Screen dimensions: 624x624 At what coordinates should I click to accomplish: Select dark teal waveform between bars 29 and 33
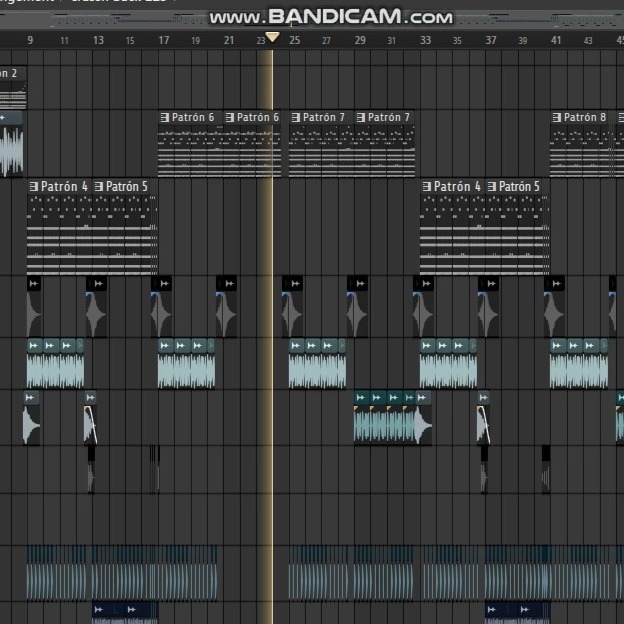click(384, 425)
